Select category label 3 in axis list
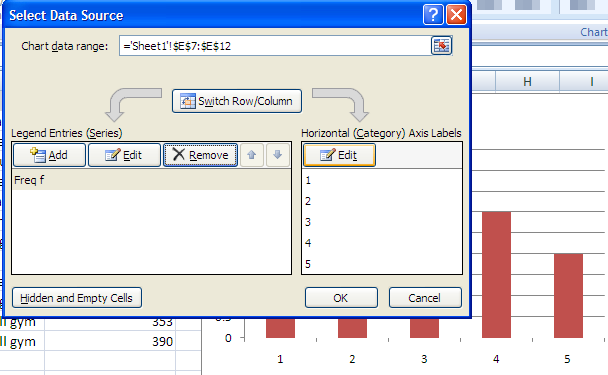The width and height of the screenshot is (608, 375). click(x=382, y=222)
